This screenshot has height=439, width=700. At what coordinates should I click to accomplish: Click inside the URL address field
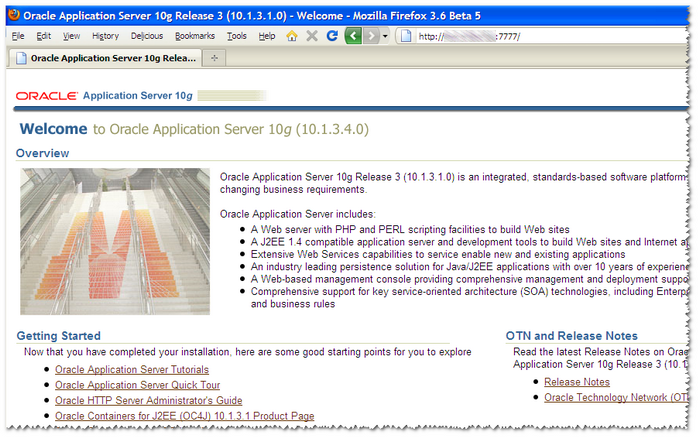coord(550,36)
